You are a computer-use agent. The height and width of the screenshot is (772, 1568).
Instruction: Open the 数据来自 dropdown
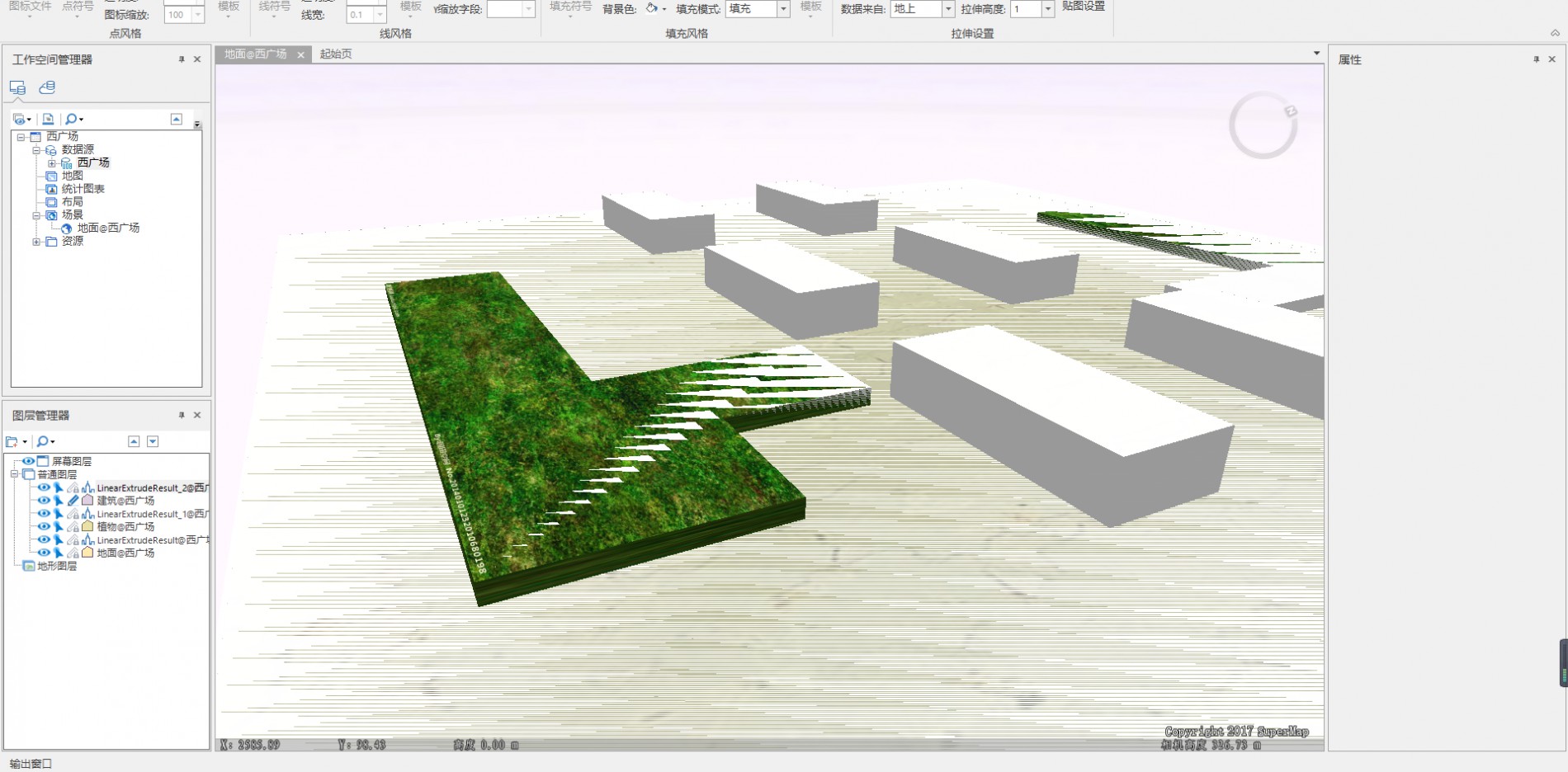click(948, 9)
